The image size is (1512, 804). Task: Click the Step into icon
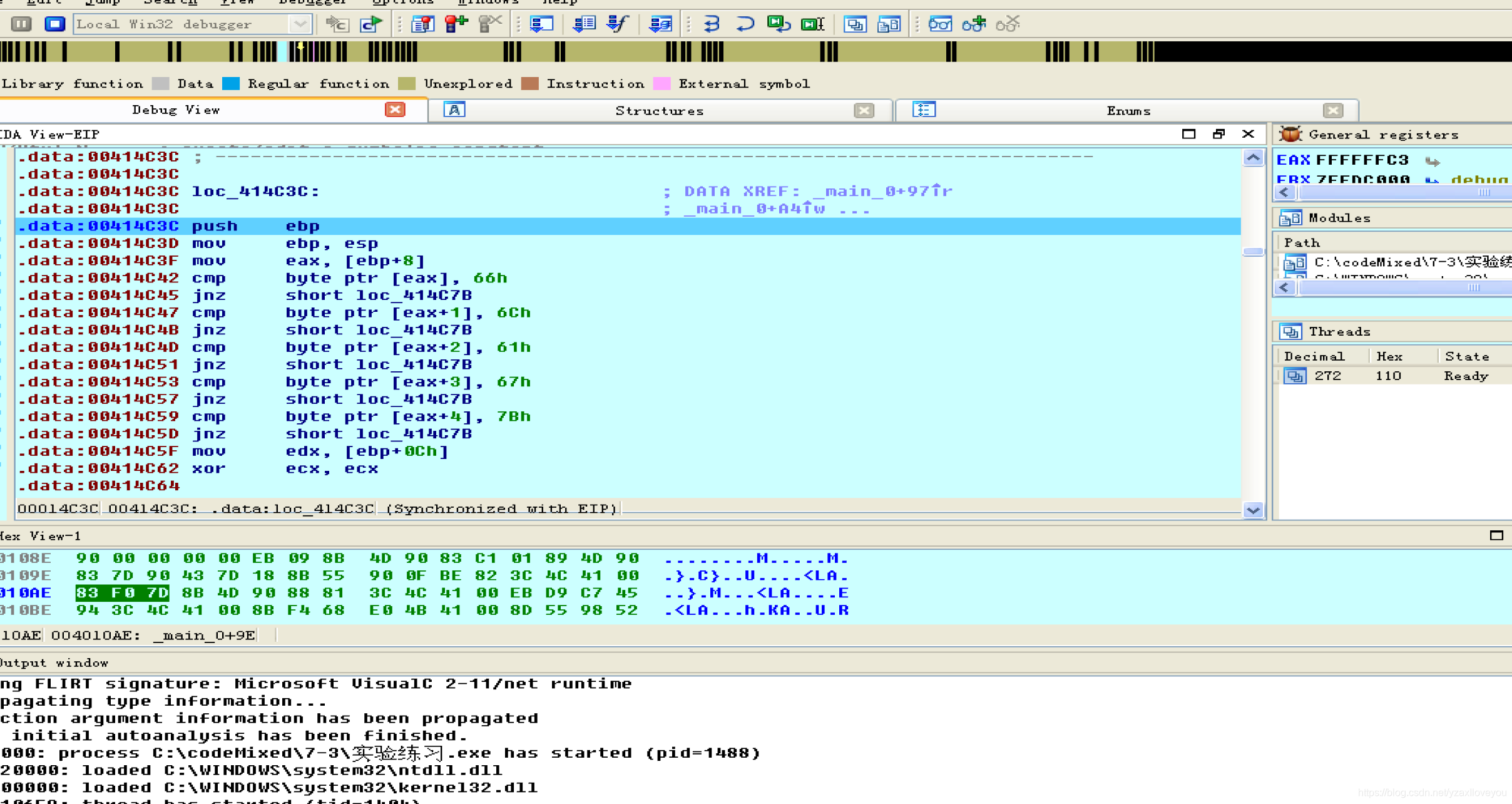coord(712,24)
